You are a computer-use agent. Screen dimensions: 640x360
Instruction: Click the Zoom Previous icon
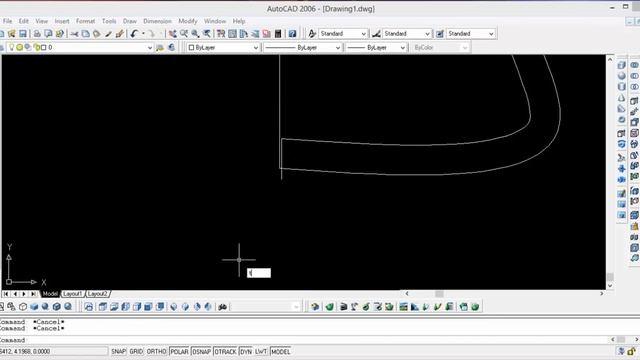[x=207, y=33]
